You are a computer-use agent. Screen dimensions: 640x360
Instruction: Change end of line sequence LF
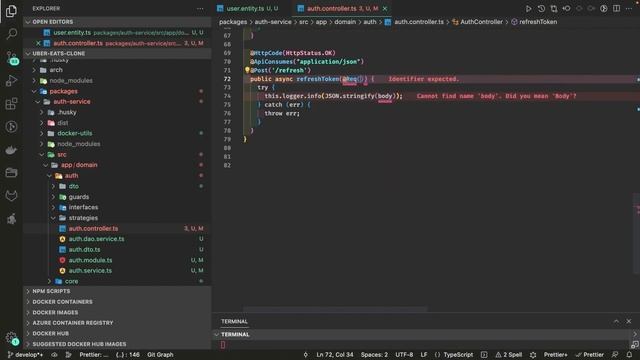(x=424, y=355)
